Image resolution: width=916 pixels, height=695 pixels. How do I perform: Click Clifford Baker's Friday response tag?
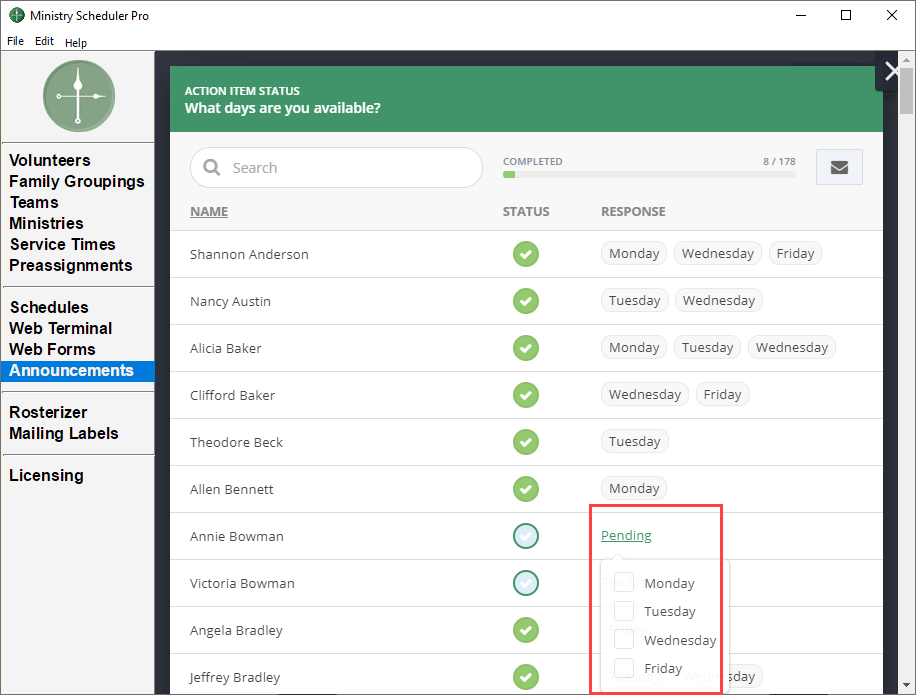[722, 394]
